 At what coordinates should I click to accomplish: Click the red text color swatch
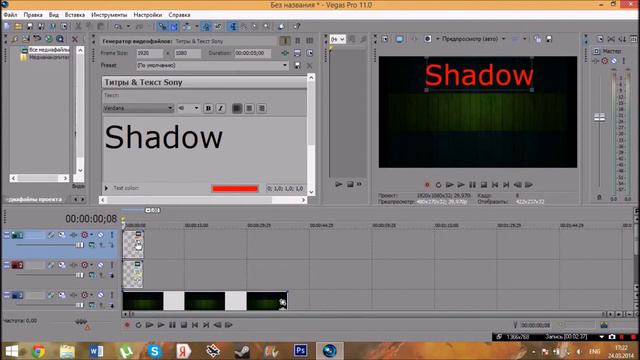click(235, 189)
